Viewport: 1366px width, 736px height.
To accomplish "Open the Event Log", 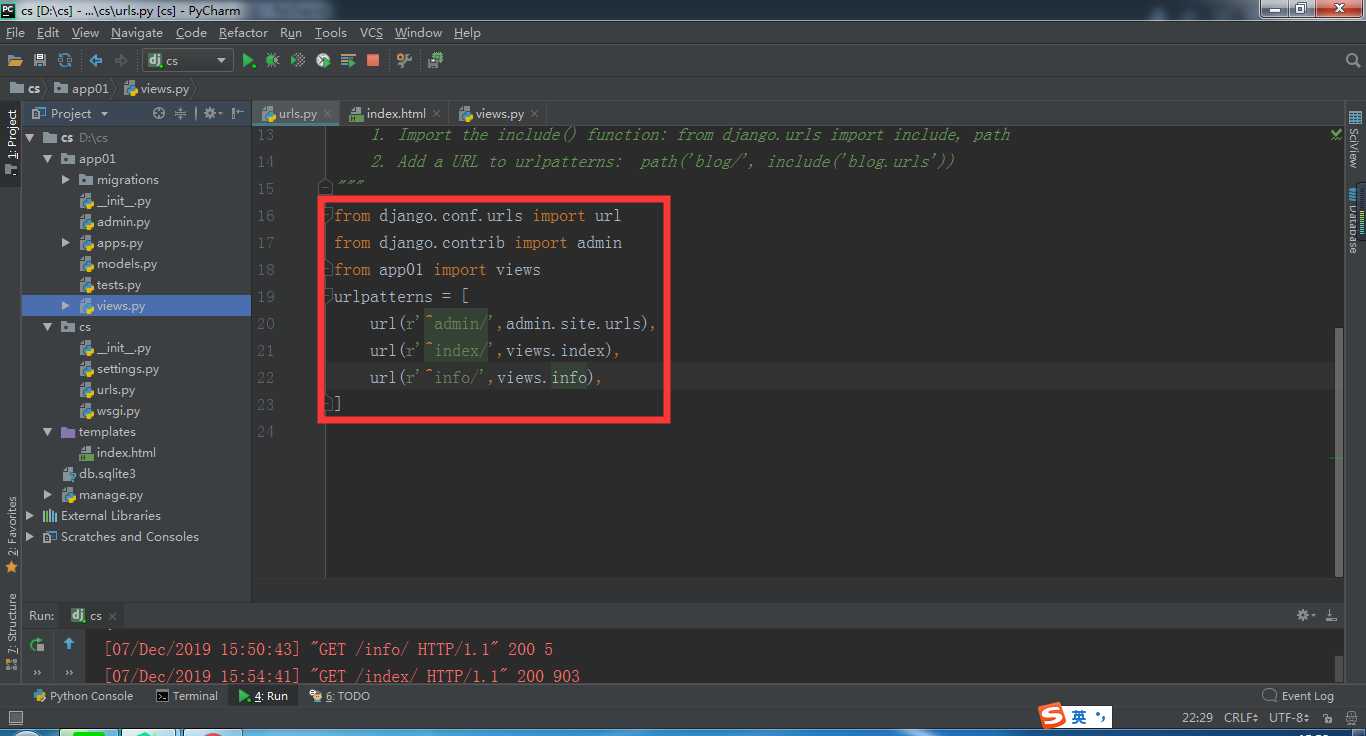I will click(1298, 696).
